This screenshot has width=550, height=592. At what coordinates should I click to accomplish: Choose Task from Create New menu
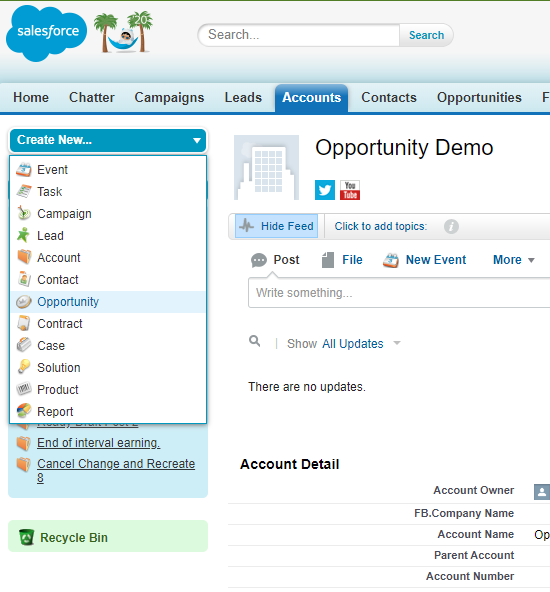click(x=108, y=192)
